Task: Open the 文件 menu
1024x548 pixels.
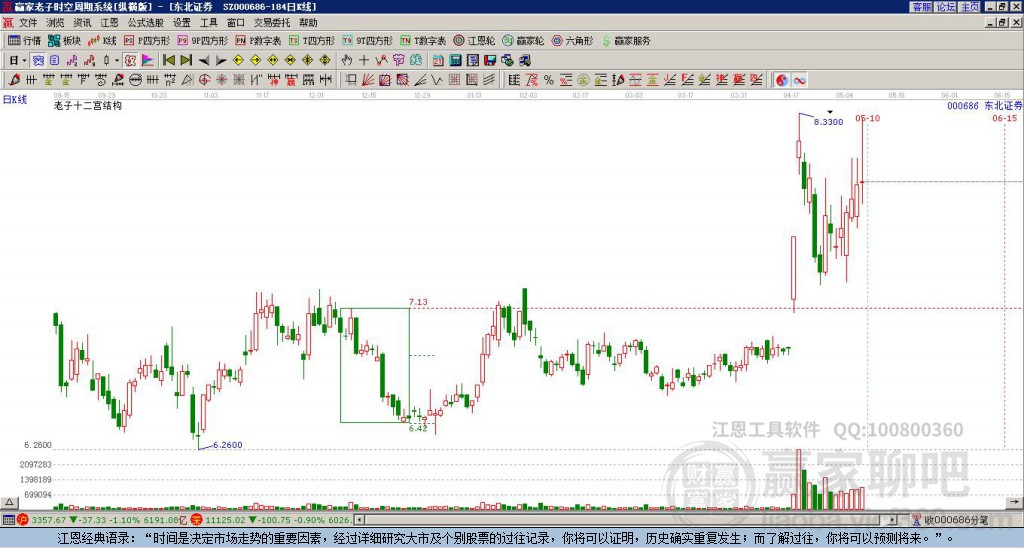Action: coord(27,23)
